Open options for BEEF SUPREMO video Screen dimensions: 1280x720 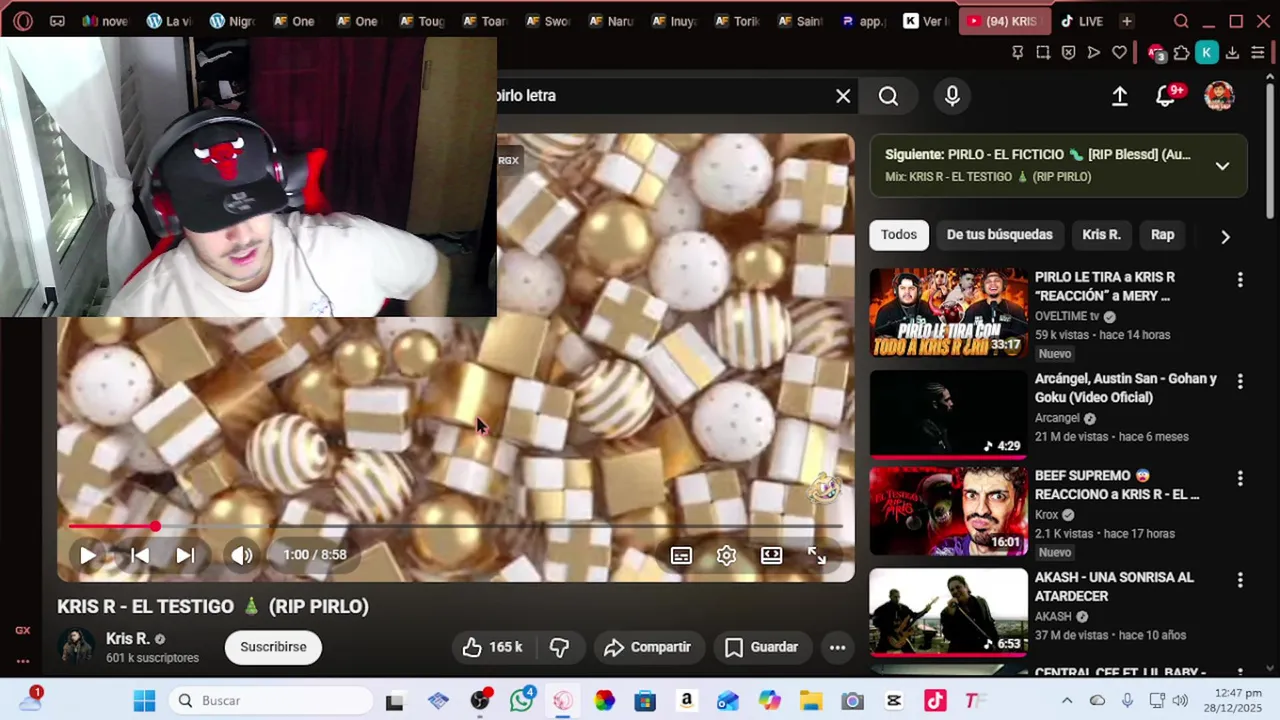[x=1240, y=479]
